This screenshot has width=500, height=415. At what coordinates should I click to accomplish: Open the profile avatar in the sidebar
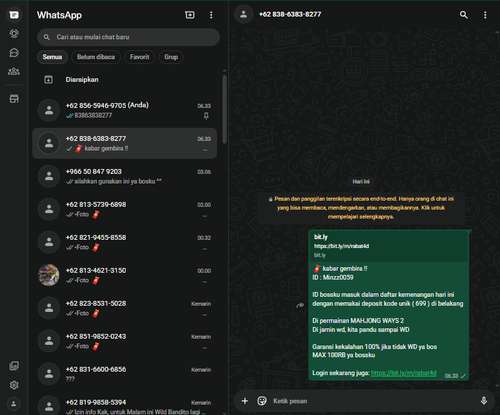[x=14, y=404]
